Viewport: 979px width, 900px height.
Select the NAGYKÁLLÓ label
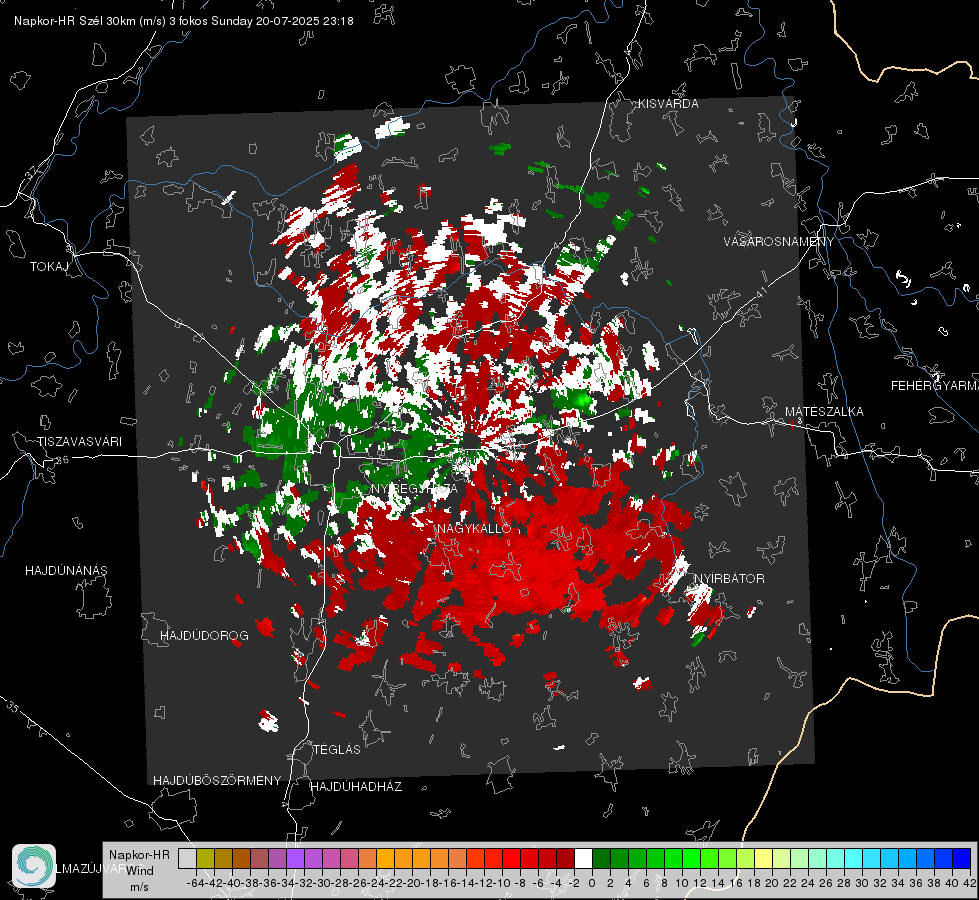(x=474, y=529)
